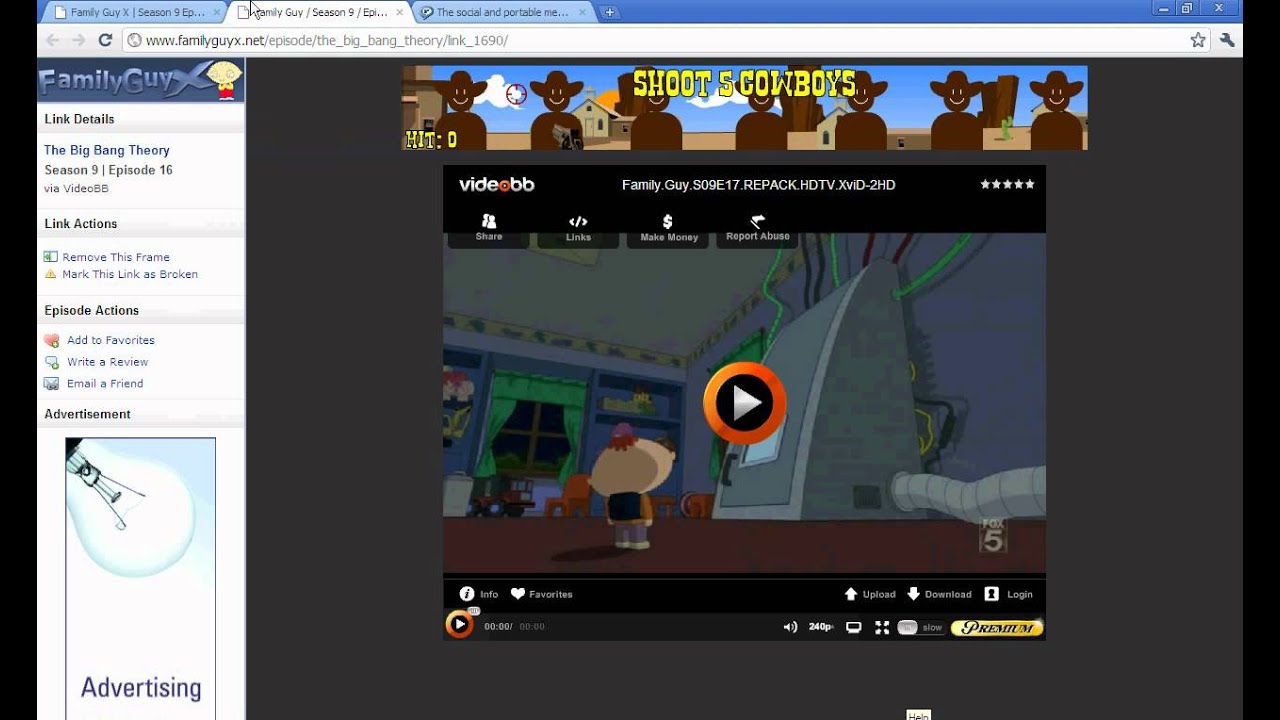This screenshot has width=1280, height=720.
Task: Rate the video with the five stars
Action: 1007,184
